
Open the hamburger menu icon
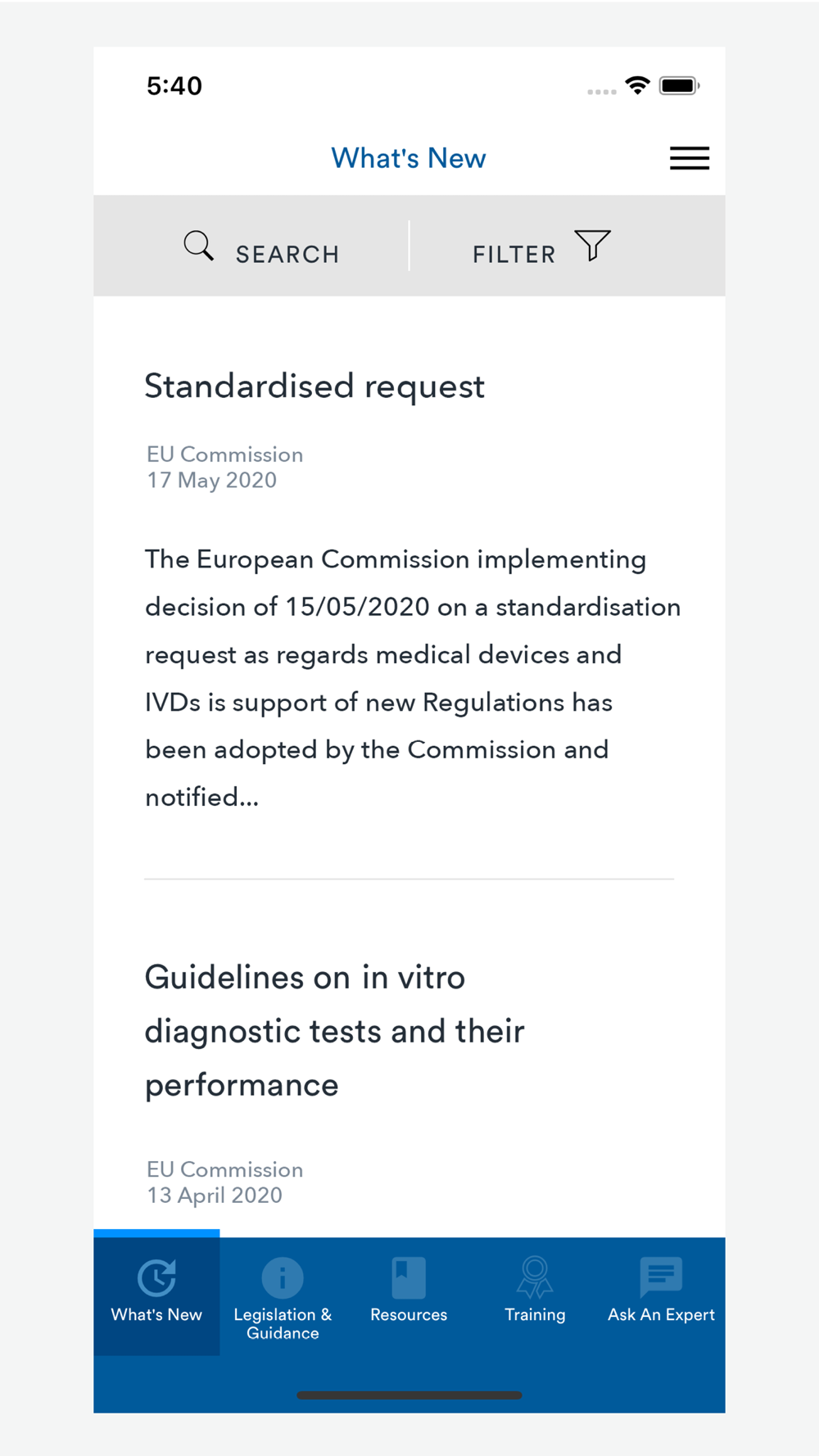690,158
